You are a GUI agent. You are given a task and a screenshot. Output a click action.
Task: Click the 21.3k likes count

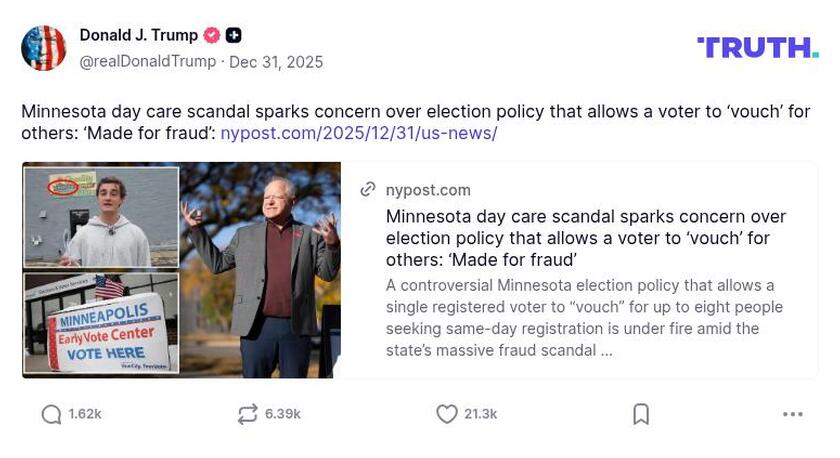pyautogui.click(x=480, y=414)
